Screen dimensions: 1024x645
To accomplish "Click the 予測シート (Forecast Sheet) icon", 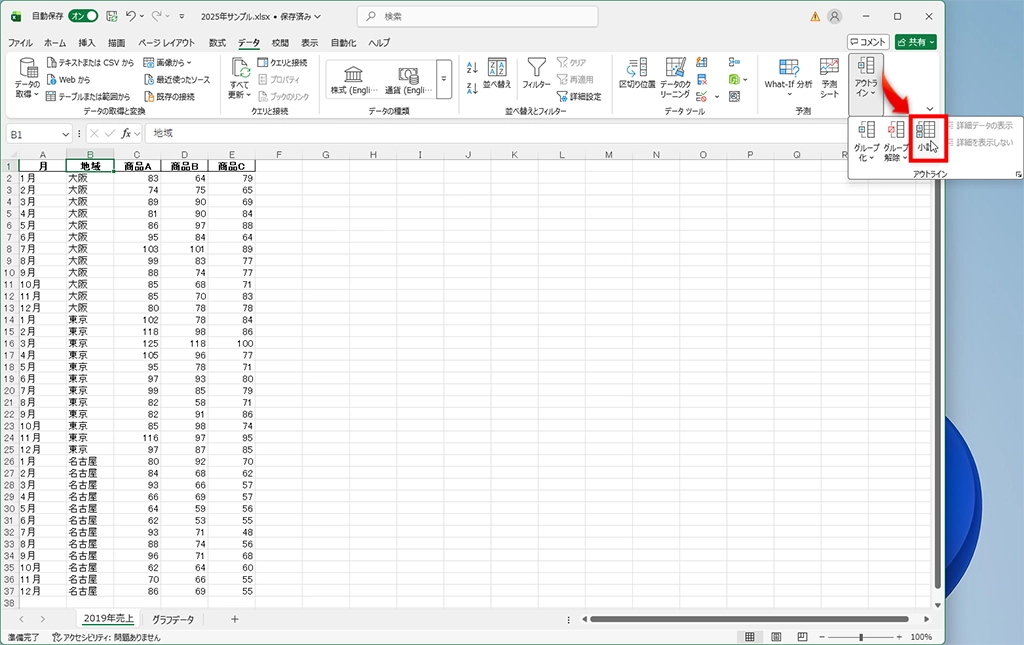I will (x=829, y=74).
